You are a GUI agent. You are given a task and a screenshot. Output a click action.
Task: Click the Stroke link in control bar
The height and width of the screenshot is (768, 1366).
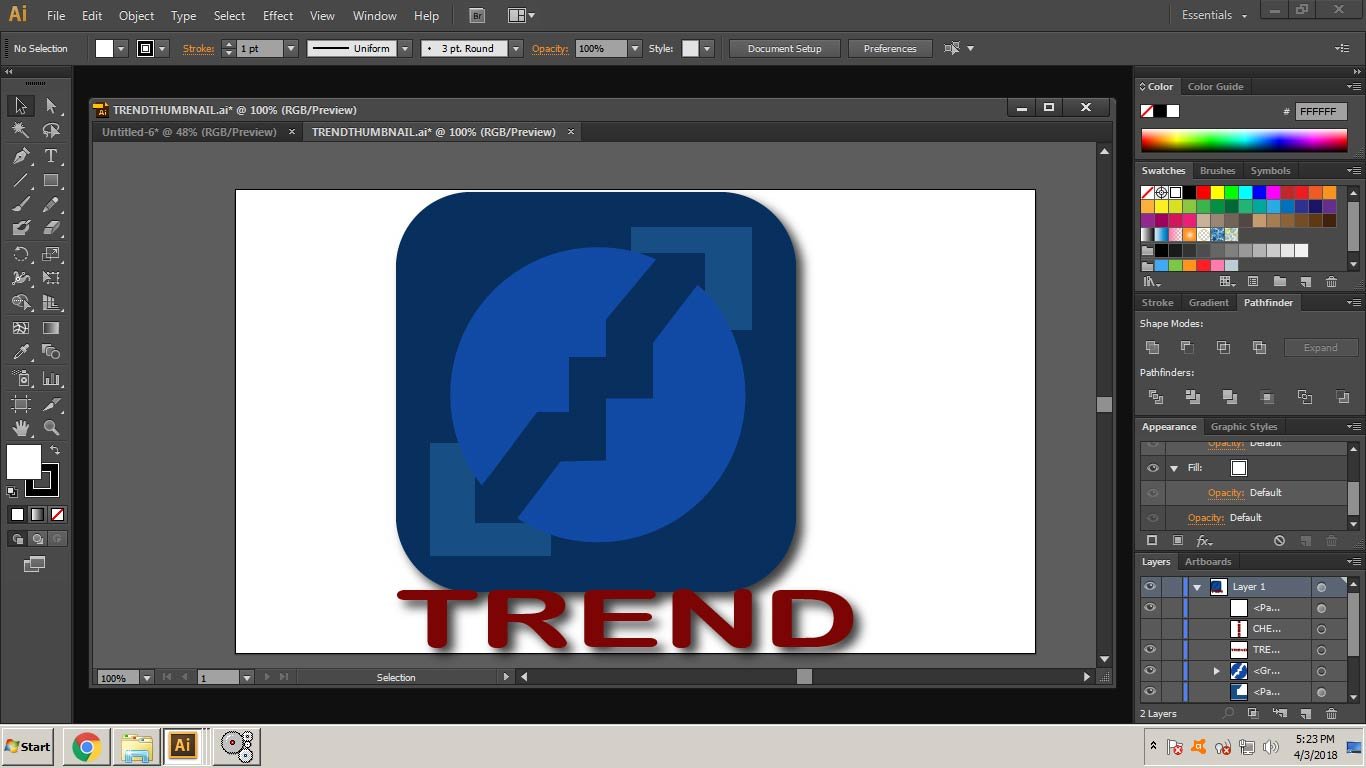click(x=198, y=48)
